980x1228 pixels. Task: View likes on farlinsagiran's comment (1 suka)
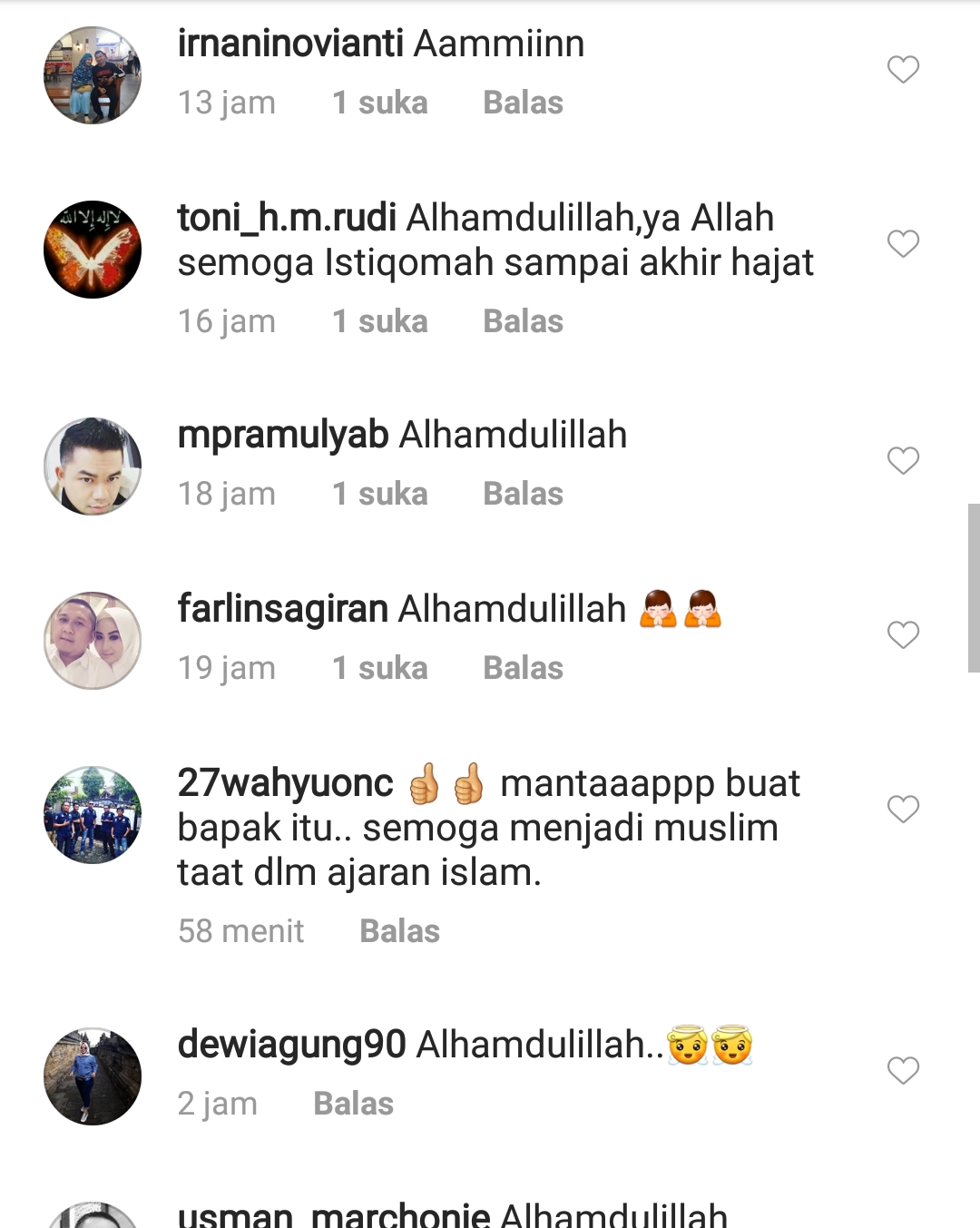pyautogui.click(x=379, y=668)
